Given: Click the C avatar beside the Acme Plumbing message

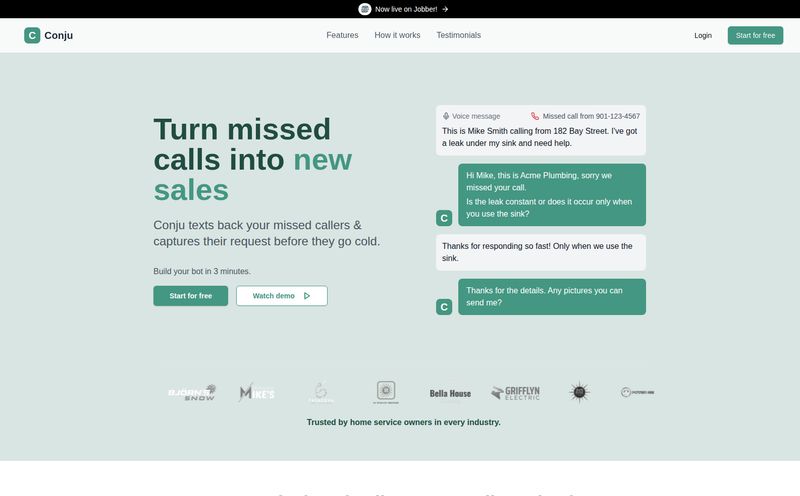Looking at the screenshot, I should (x=444, y=218).
